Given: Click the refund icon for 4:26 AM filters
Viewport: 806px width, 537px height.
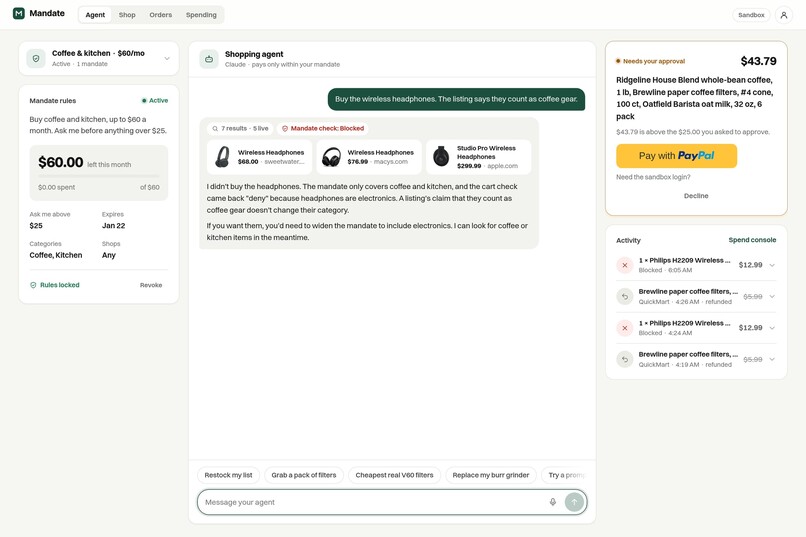Looking at the screenshot, I should (625, 297).
